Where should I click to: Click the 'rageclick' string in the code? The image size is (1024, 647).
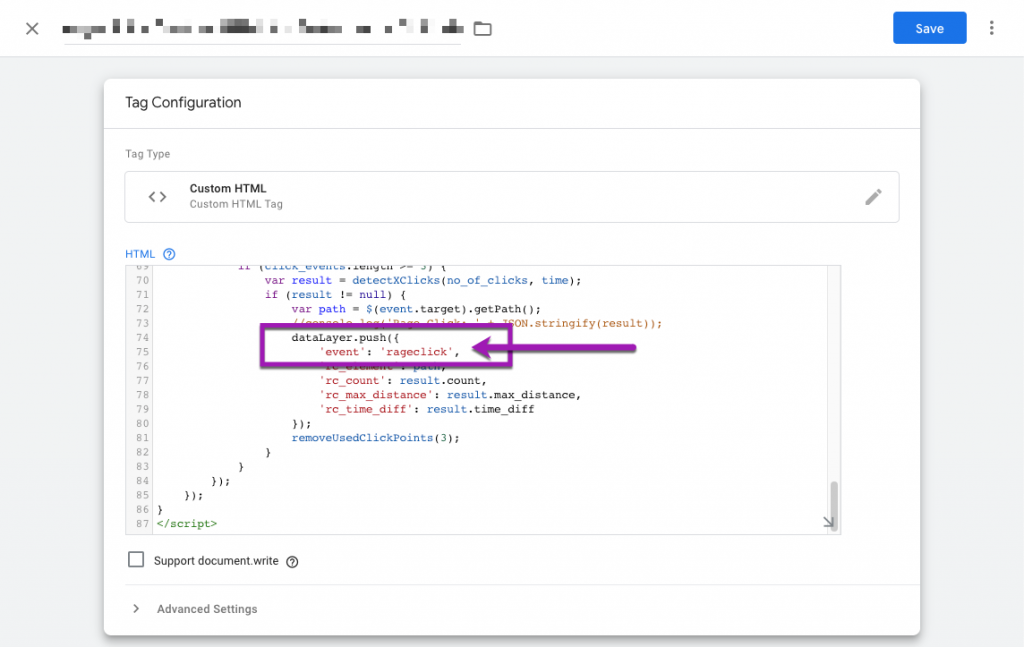click(x=416, y=352)
